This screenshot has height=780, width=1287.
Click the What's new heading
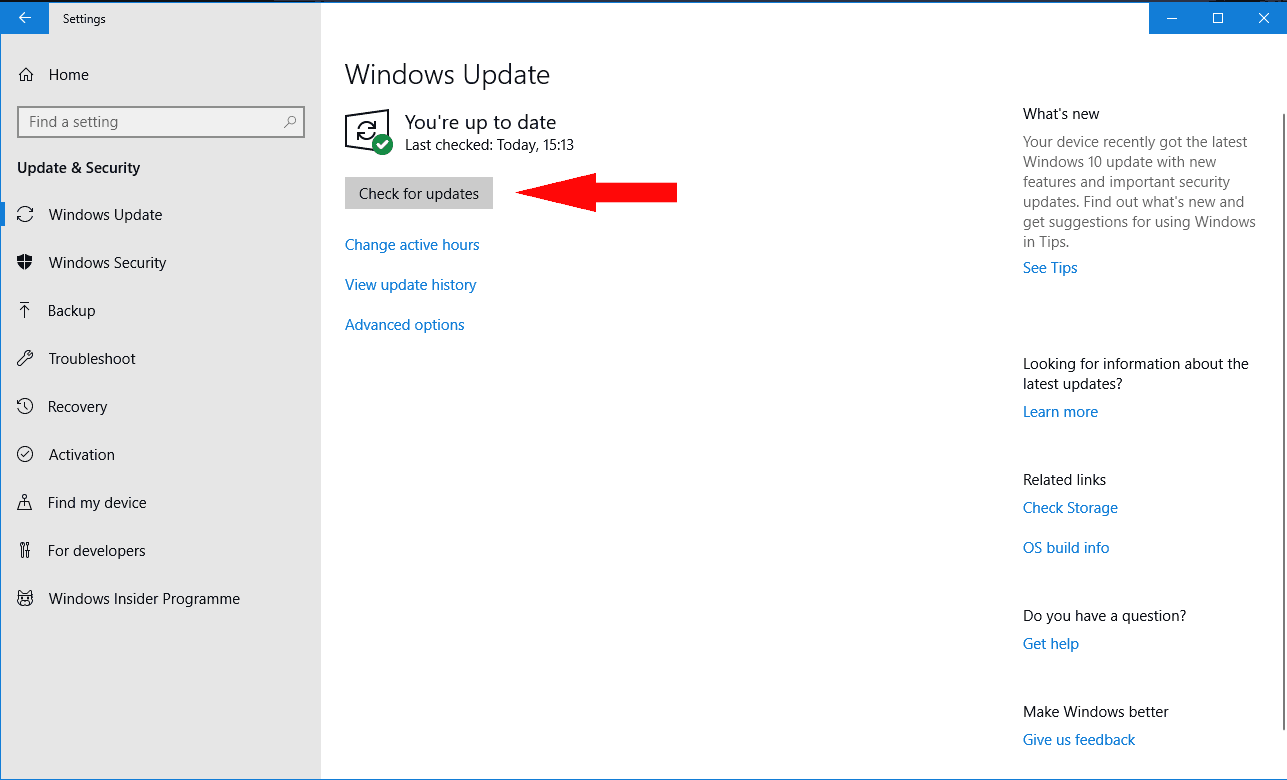point(1061,114)
